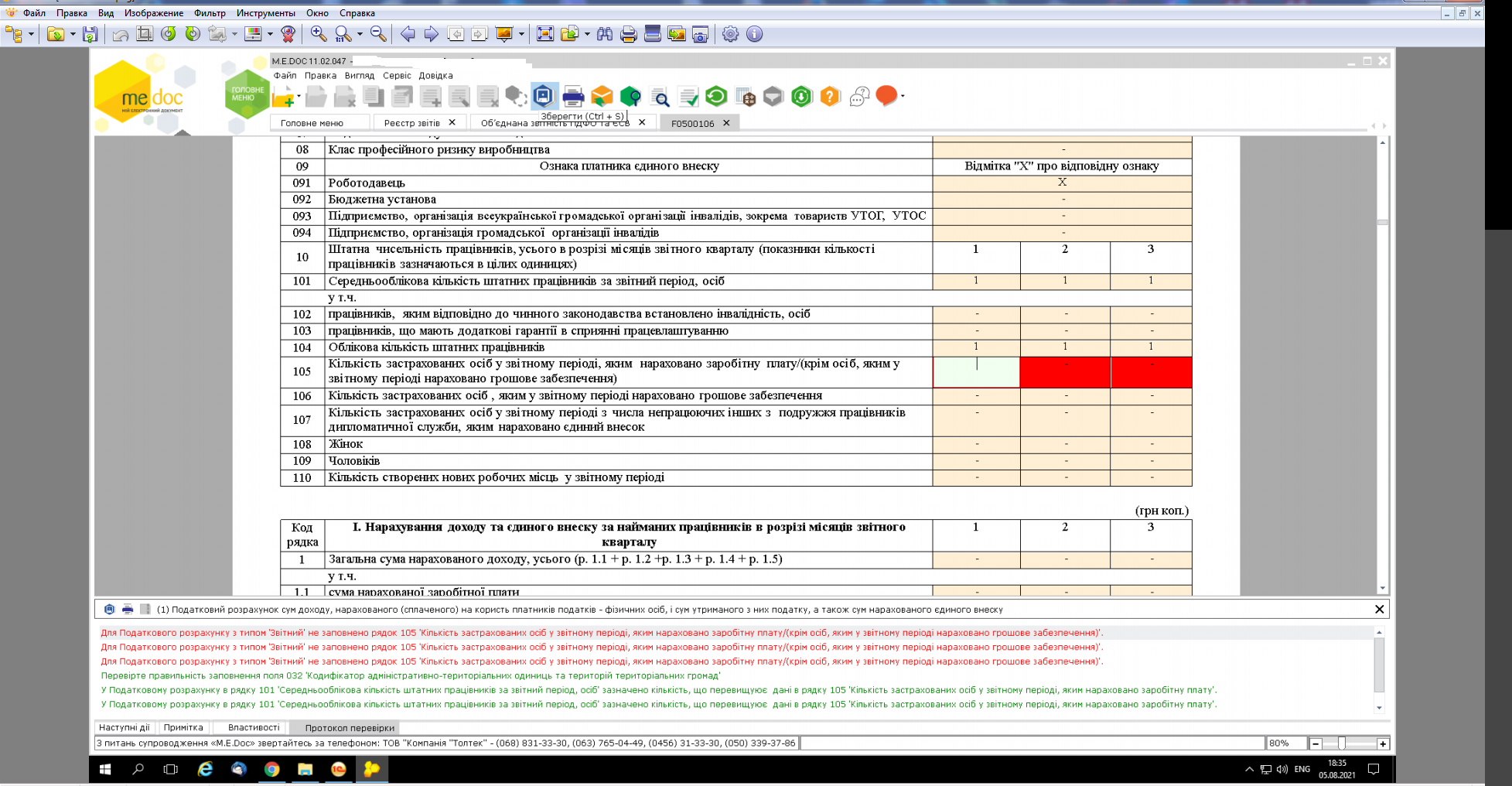Crop image using the viewer's crop icon

[x=145, y=34]
